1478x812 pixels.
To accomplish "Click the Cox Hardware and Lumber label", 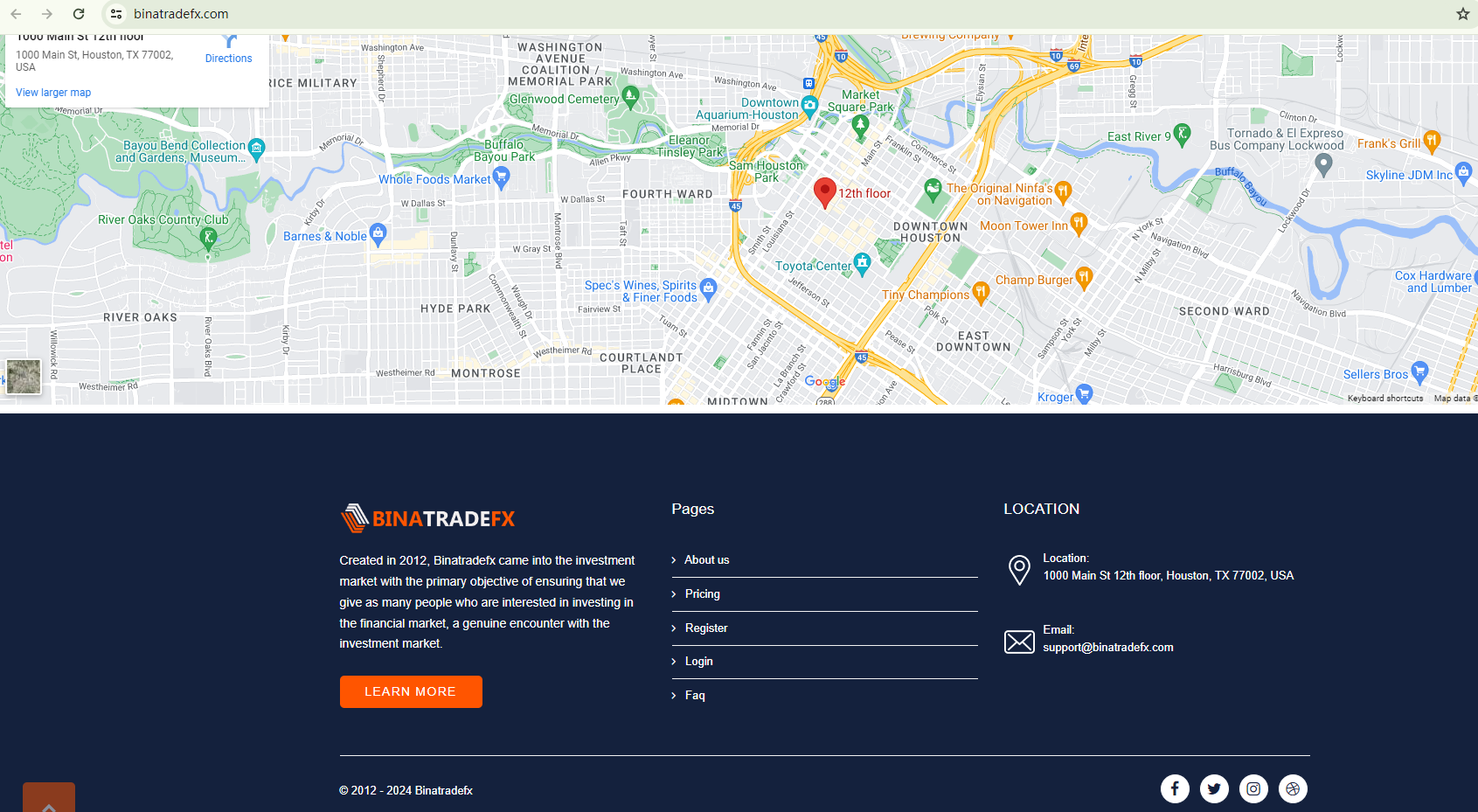I will tap(1433, 281).
